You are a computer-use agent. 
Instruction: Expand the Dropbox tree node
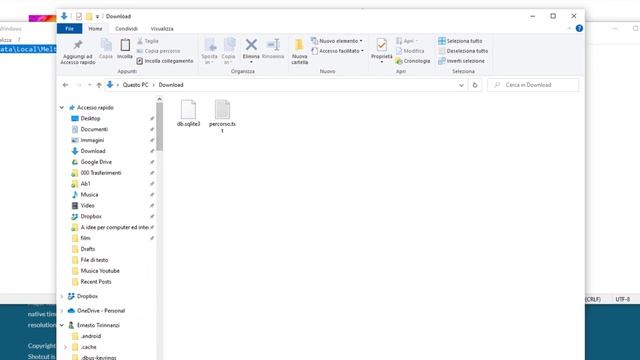pyautogui.click(x=62, y=296)
